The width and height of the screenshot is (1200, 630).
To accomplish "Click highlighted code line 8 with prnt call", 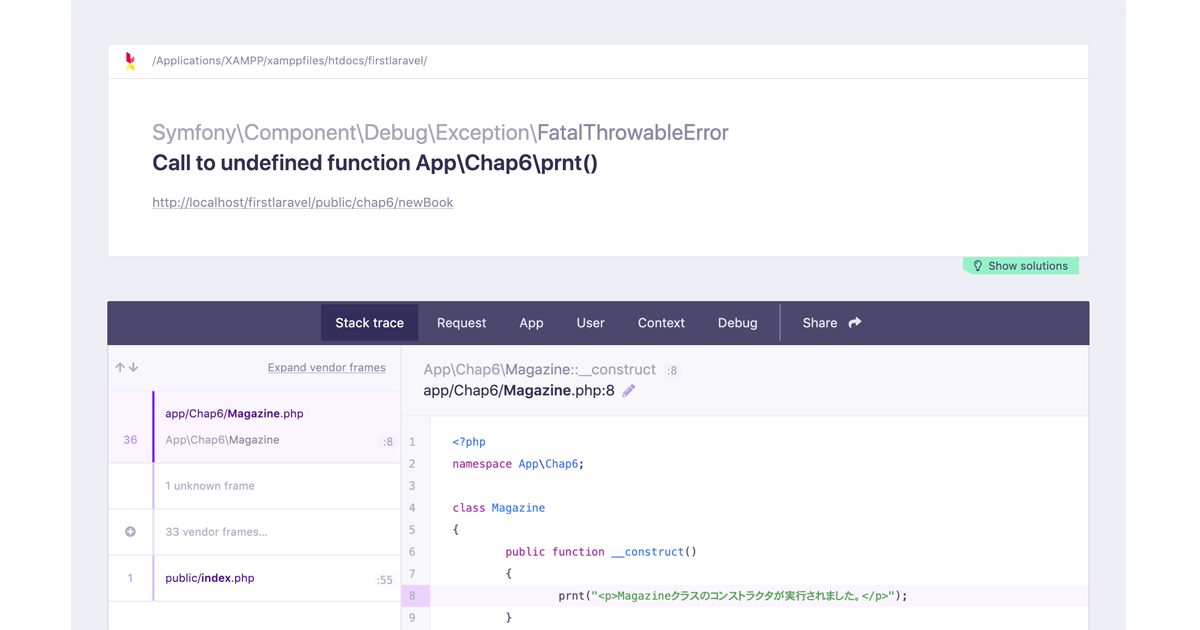I will [x=732, y=596].
